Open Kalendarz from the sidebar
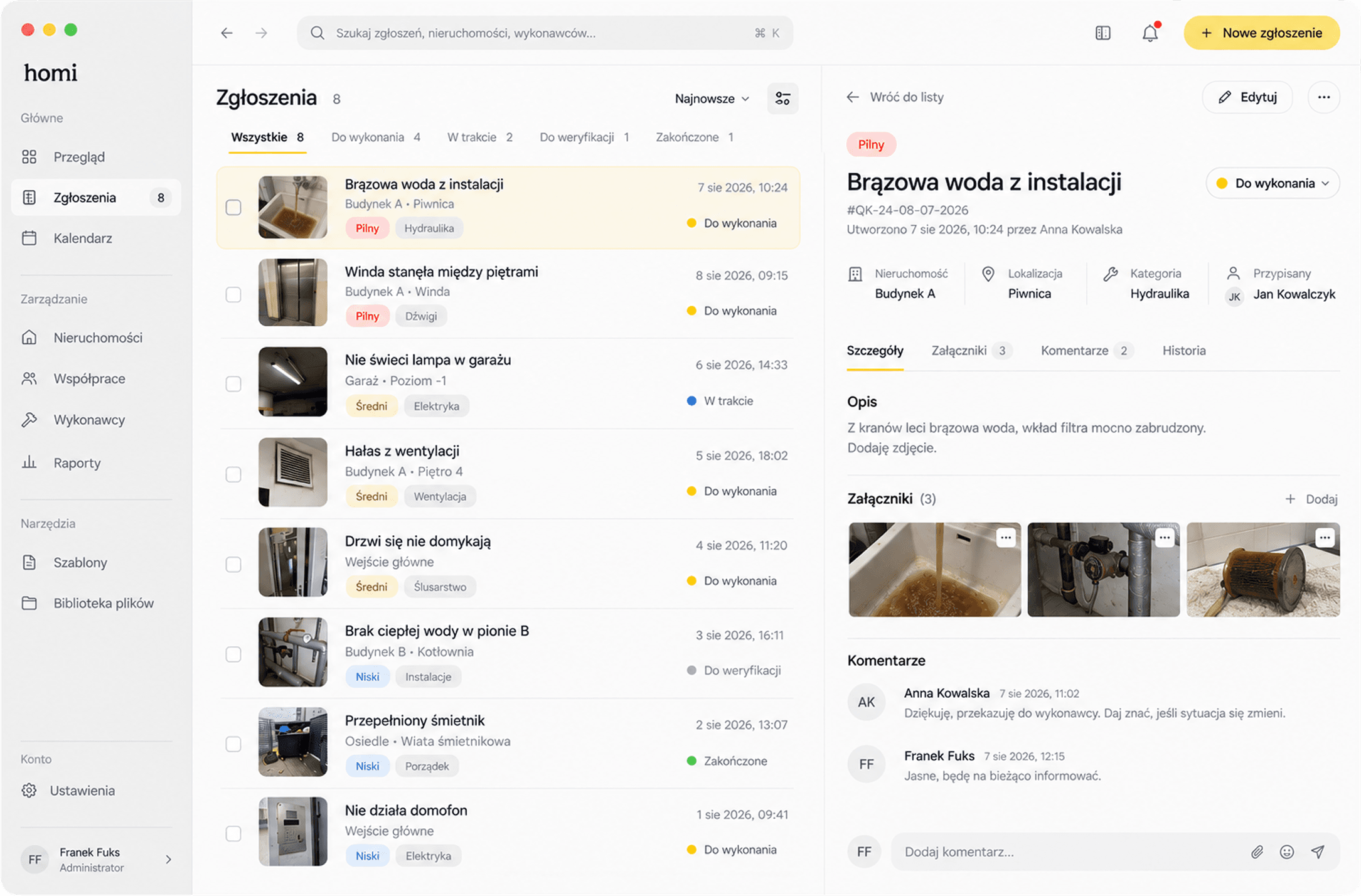The width and height of the screenshot is (1361, 896). (x=96, y=238)
